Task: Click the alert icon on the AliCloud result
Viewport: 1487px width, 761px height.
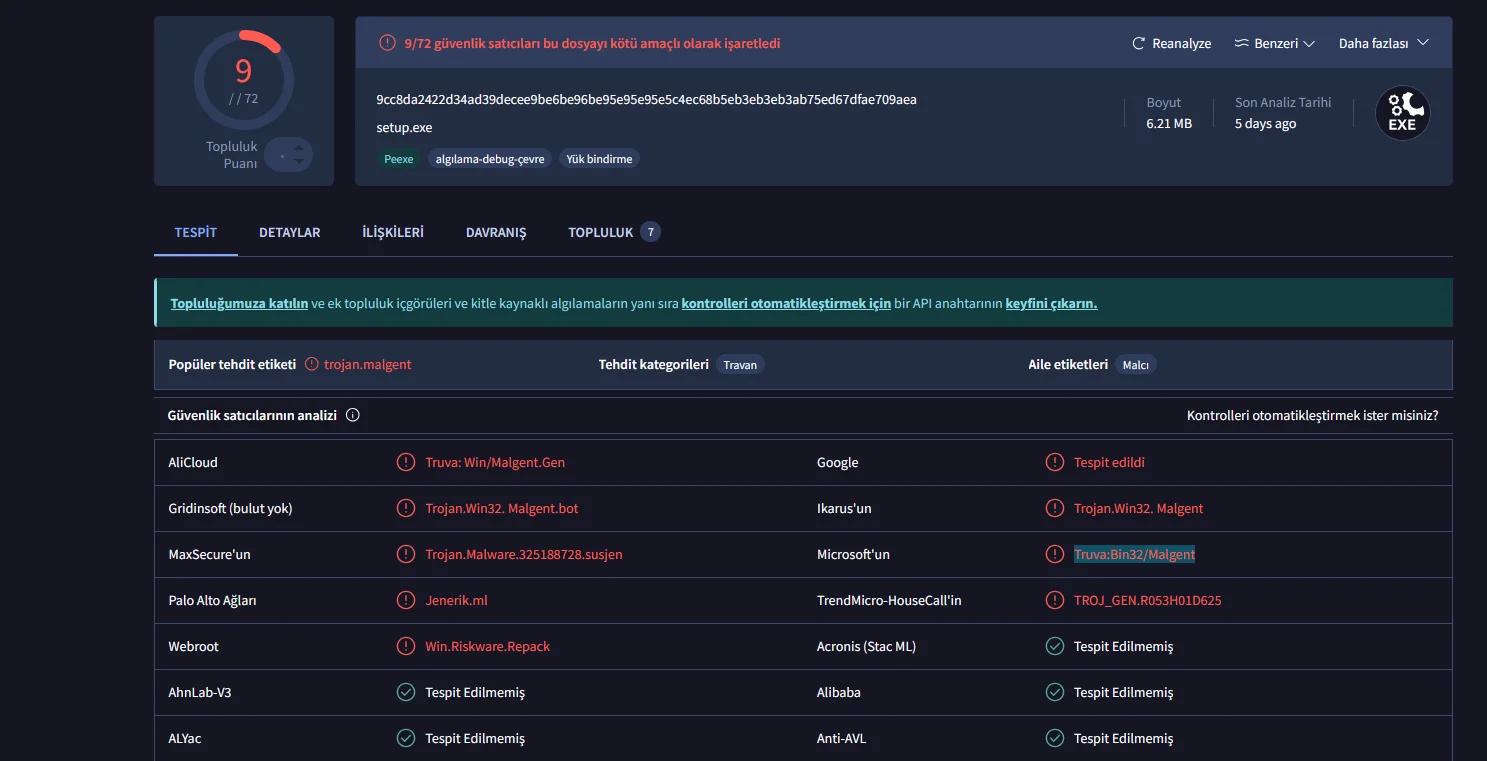Action: point(405,462)
